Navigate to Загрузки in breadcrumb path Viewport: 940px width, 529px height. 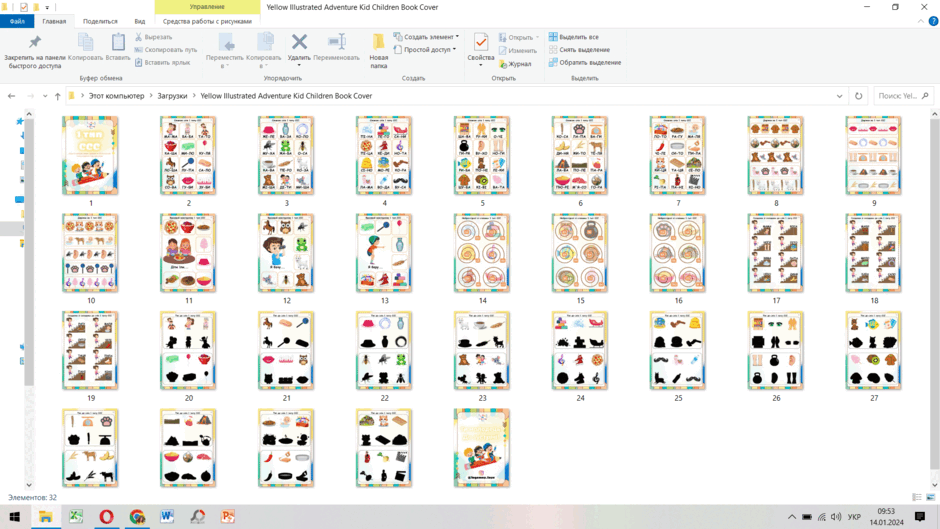(172, 96)
